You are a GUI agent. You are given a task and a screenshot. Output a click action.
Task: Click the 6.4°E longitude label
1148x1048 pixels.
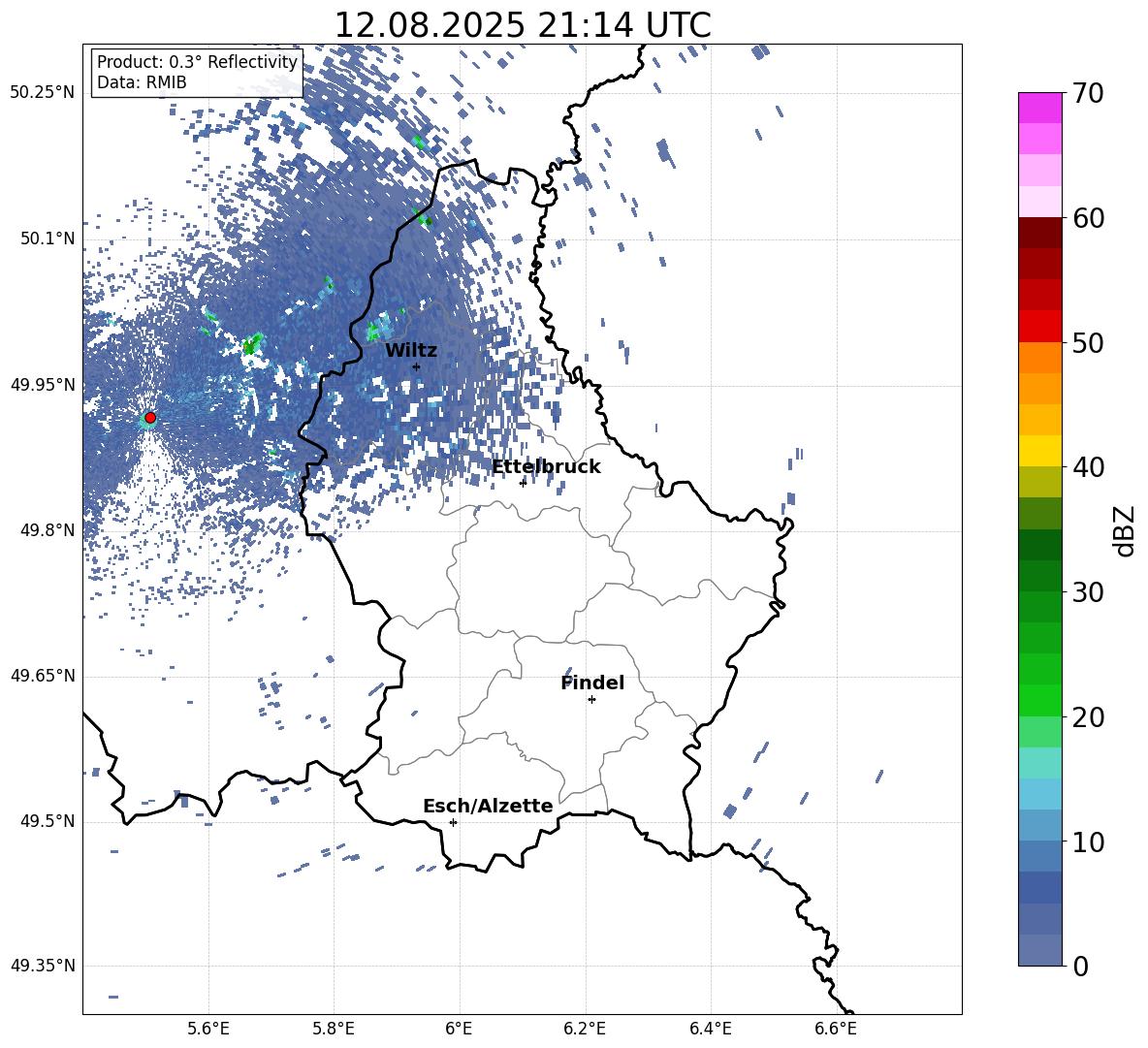tap(711, 1029)
